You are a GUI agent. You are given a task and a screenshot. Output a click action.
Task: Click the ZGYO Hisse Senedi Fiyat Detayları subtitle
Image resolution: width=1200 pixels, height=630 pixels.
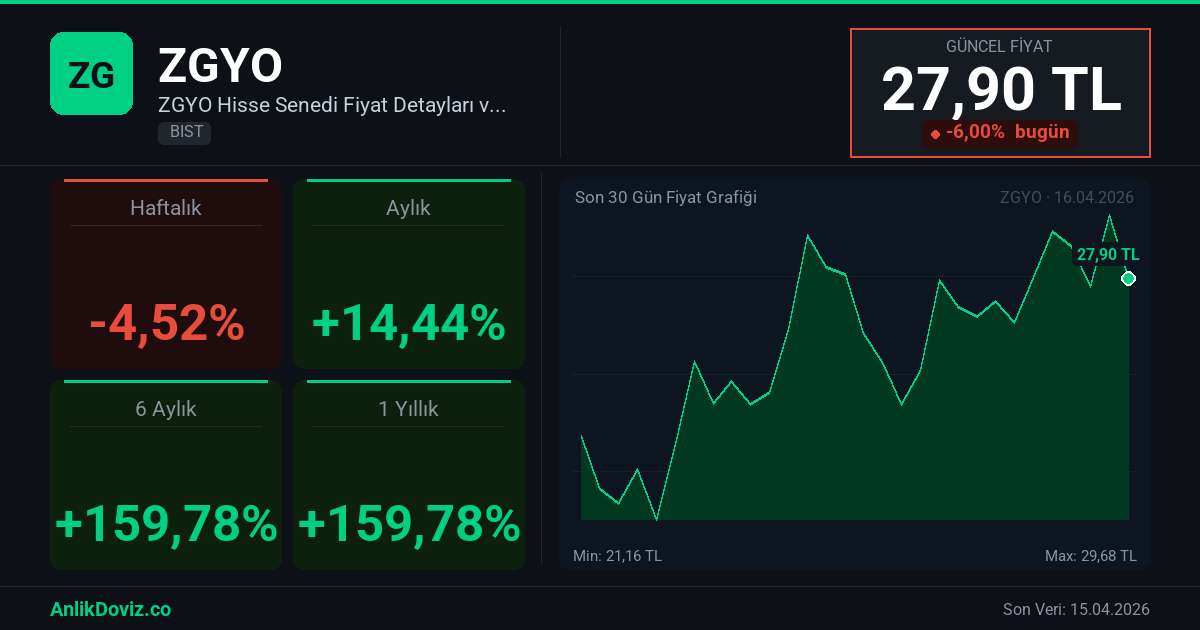click(332, 104)
